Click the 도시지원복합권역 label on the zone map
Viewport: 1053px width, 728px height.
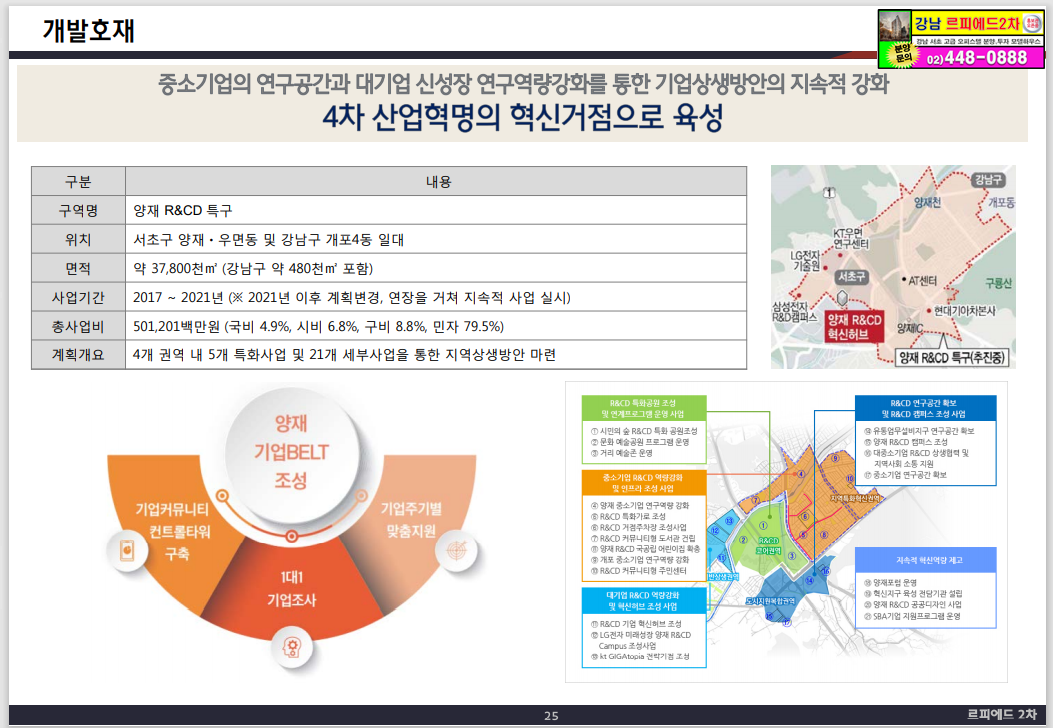click(770, 601)
